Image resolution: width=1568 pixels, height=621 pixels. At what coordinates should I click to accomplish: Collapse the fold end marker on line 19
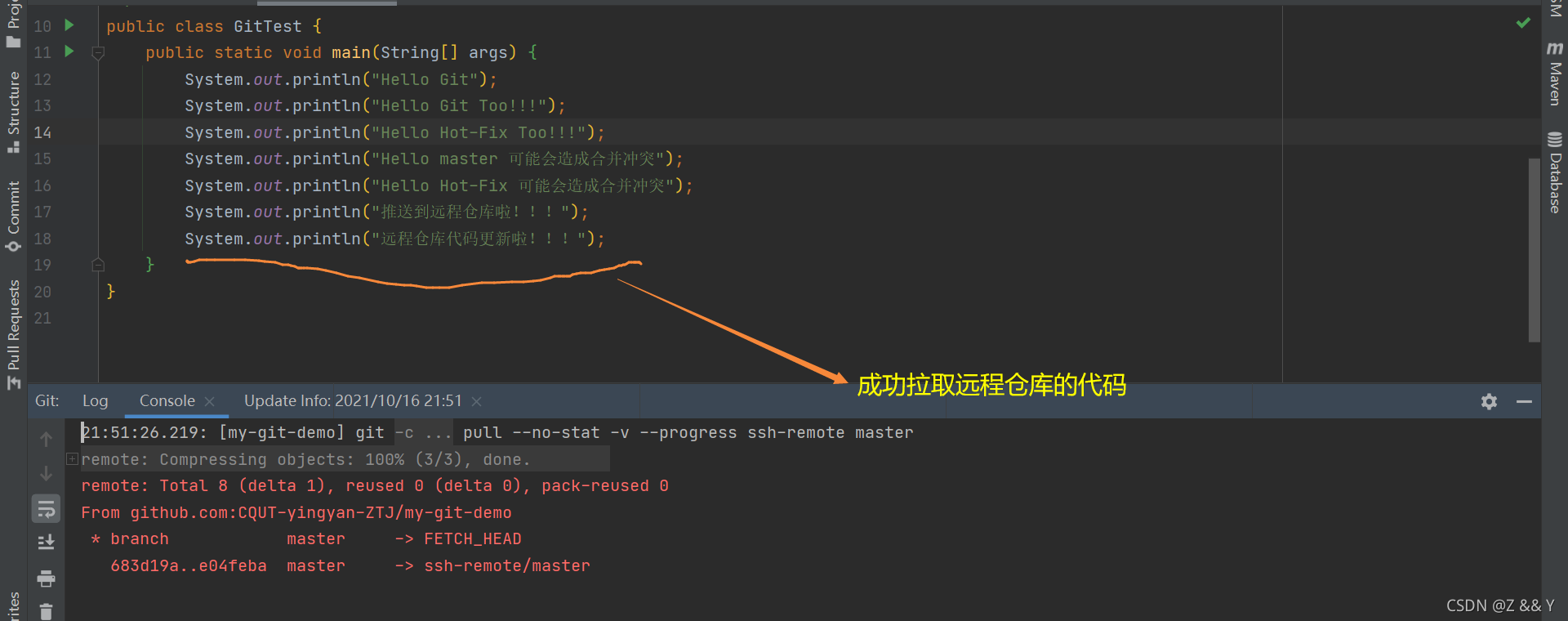click(98, 265)
